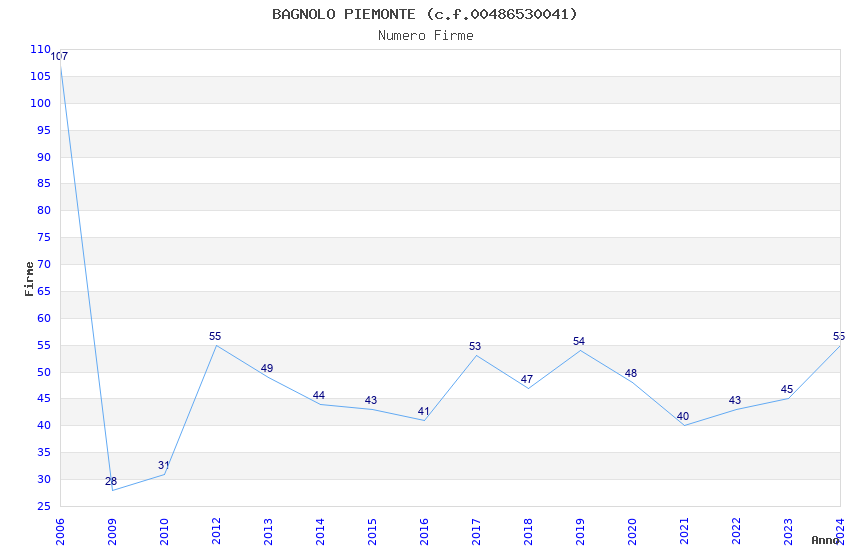Pick the x-axis year label 2016

click(x=424, y=532)
